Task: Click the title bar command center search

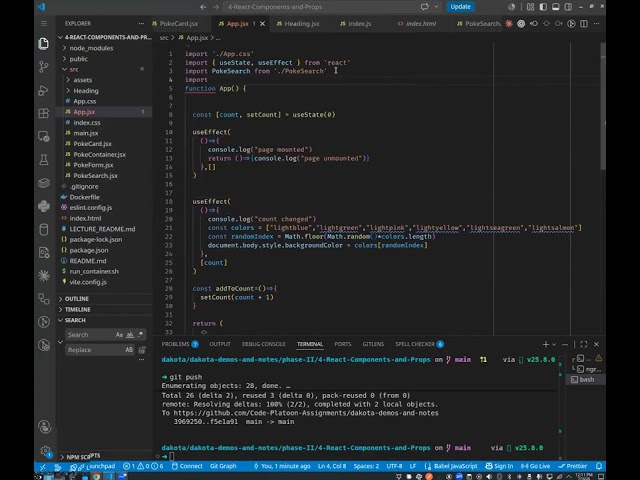Action: (x=320, y=7)
